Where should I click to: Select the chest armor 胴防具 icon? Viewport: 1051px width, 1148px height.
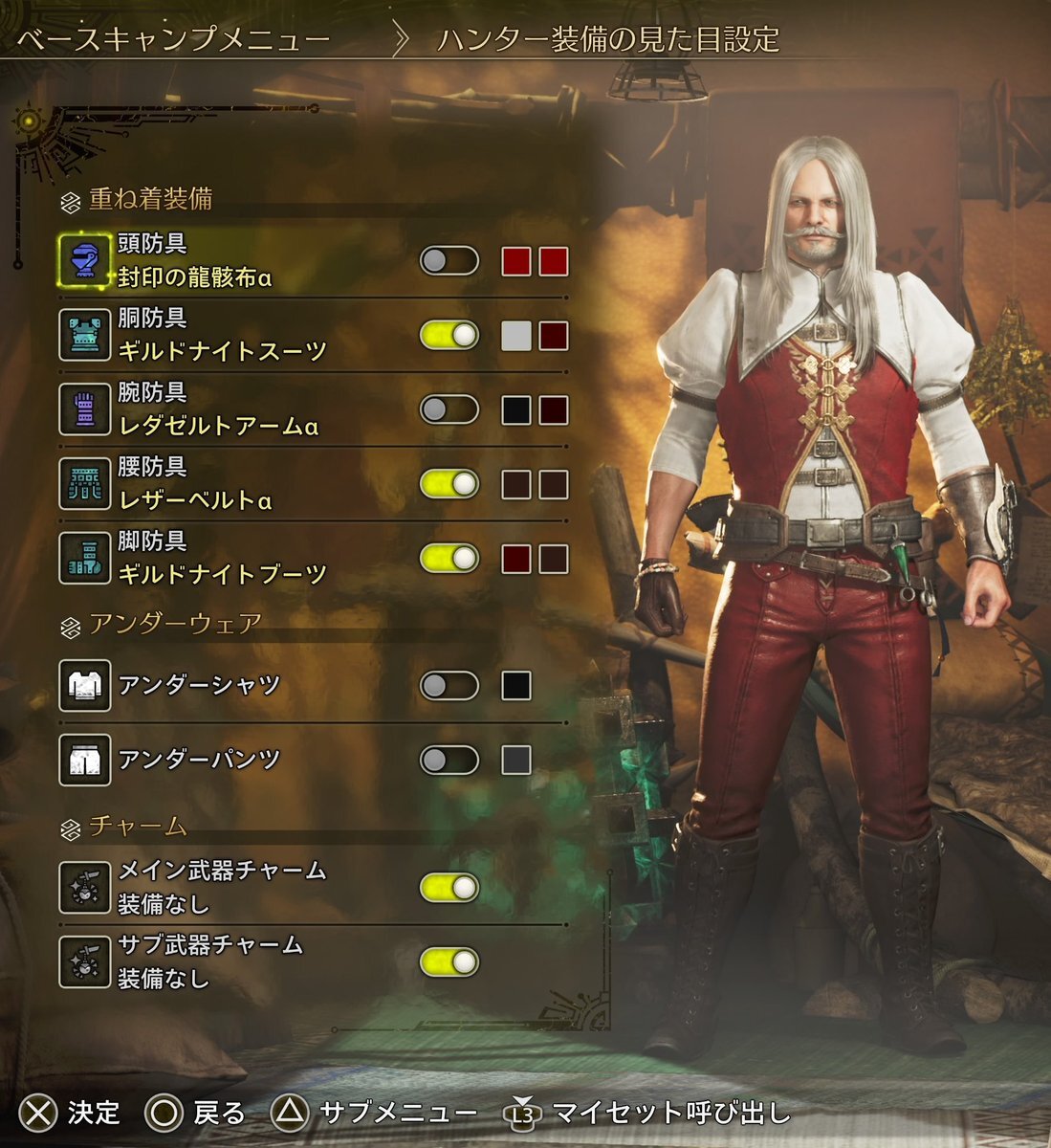[84, 335]
